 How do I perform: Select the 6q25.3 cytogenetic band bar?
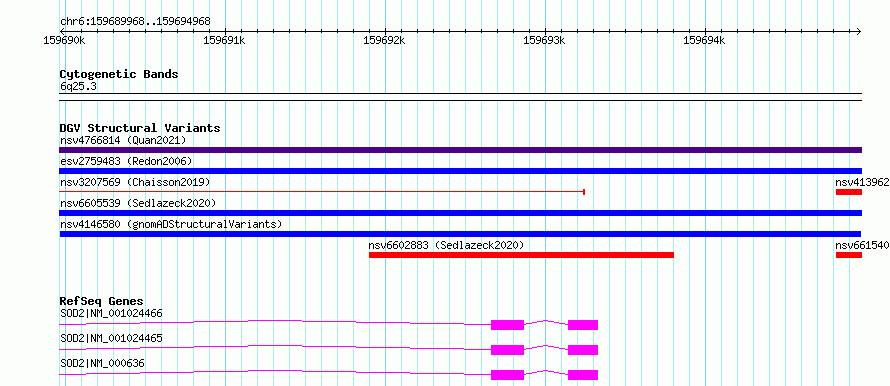(x=460, y=97)
